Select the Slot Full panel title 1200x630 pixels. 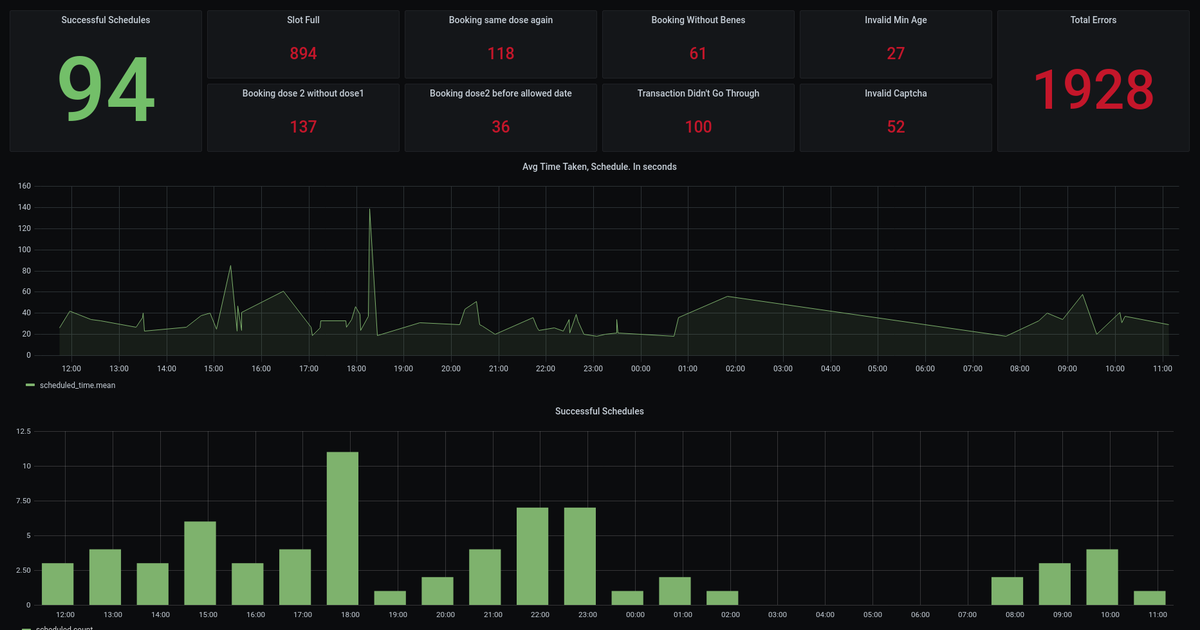pos(303,20)
